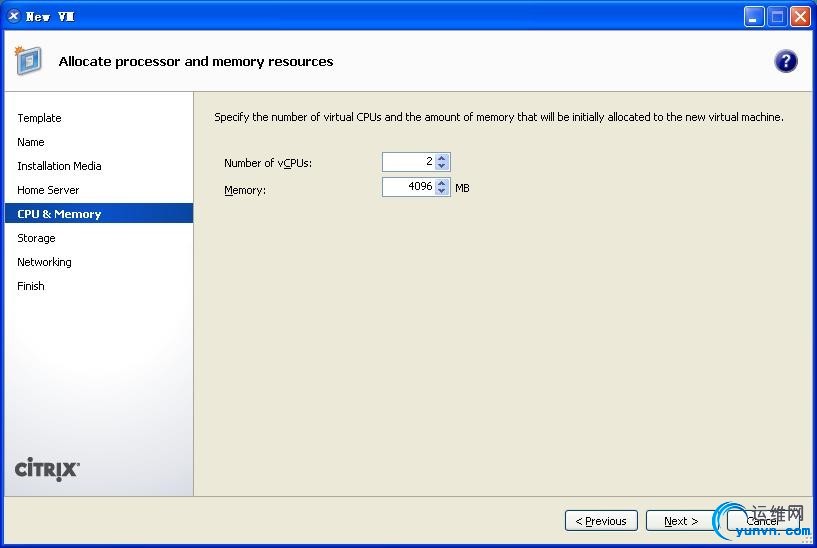817x548 pixels.
Task: Click the Next button
Action: coord(681,521)
